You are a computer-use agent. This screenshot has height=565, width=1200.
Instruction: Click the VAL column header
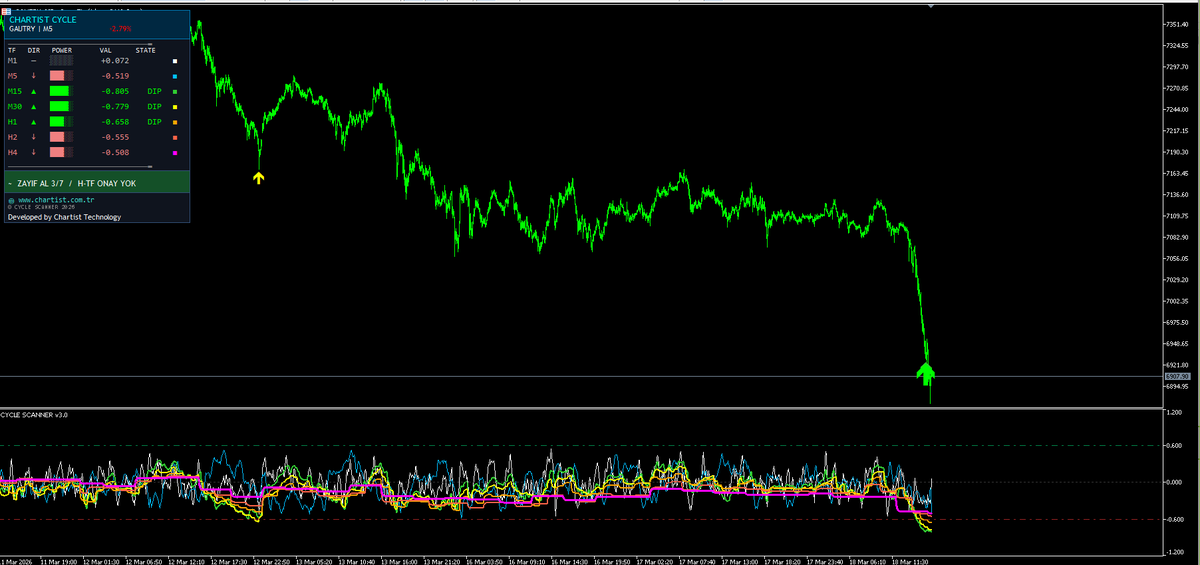tap(107, 49)
